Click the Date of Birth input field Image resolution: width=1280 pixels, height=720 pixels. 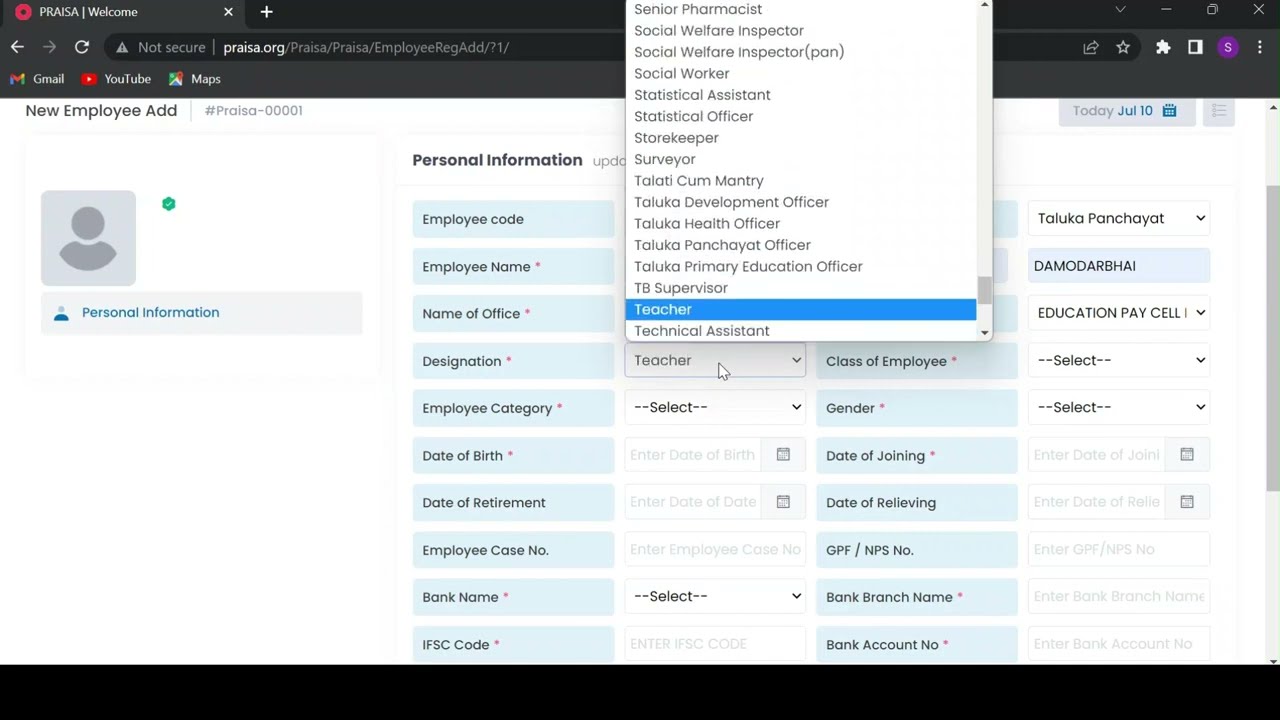point(693,455)
